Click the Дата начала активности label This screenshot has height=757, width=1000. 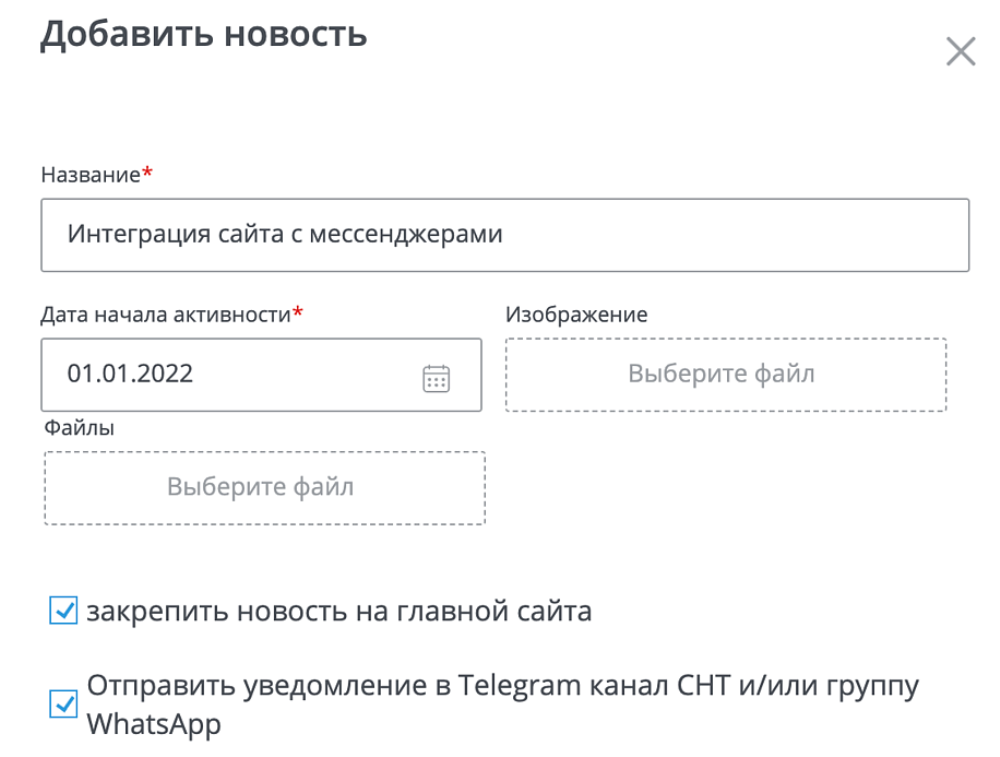coord(165,314)
